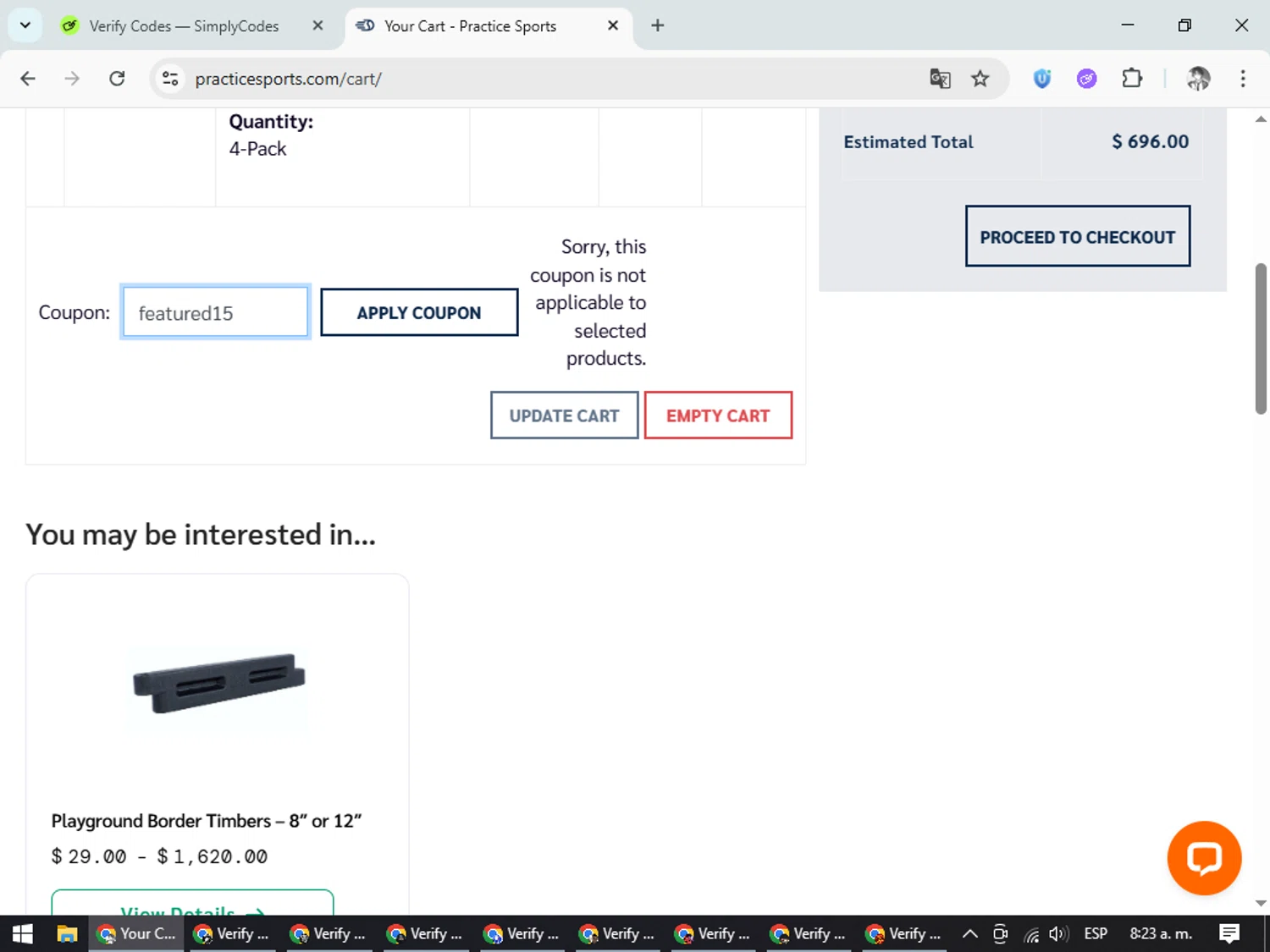
Task: Click the View Details button
Action: [192, 904]
